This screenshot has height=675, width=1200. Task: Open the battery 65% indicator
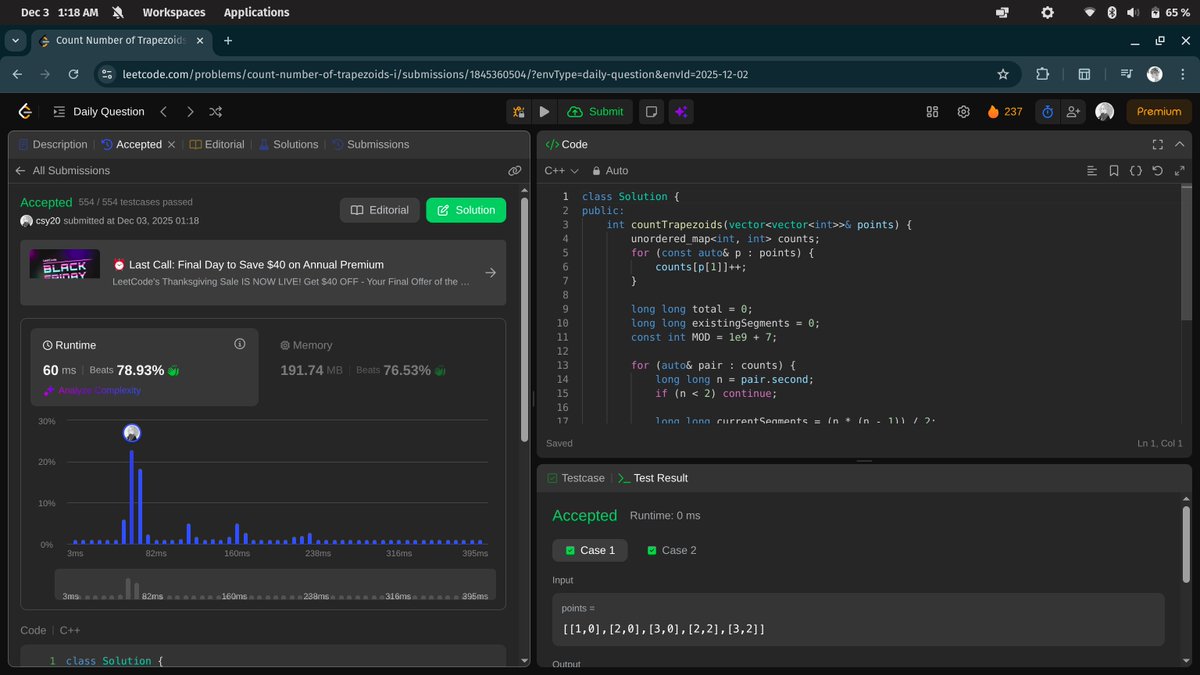coord(1169,12)
